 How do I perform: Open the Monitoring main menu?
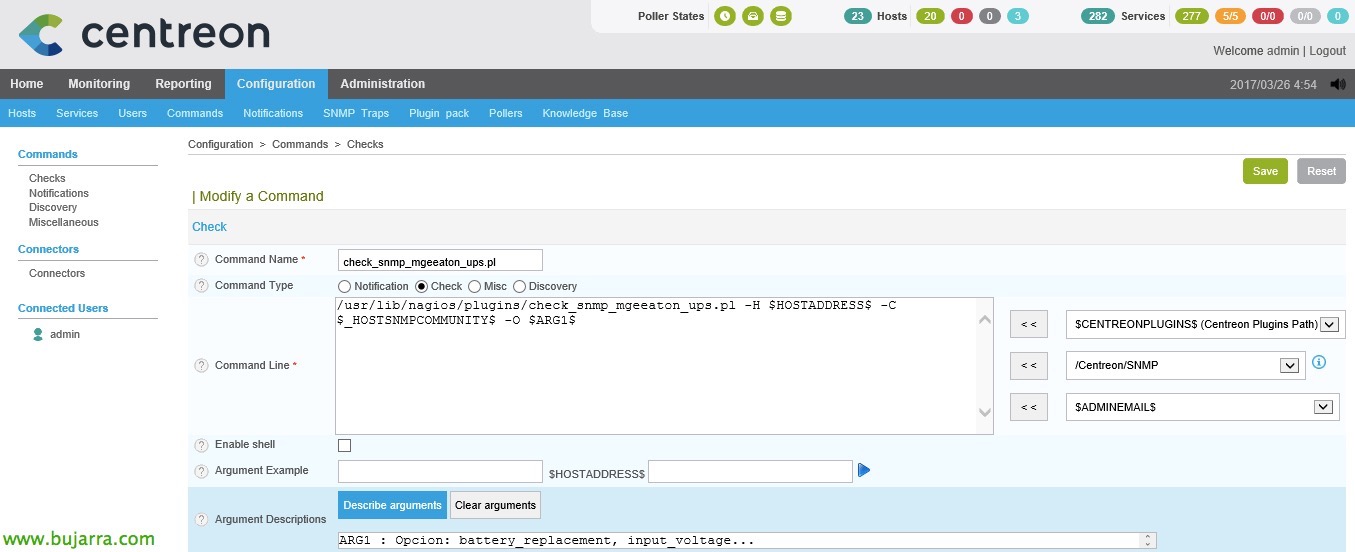99,84
